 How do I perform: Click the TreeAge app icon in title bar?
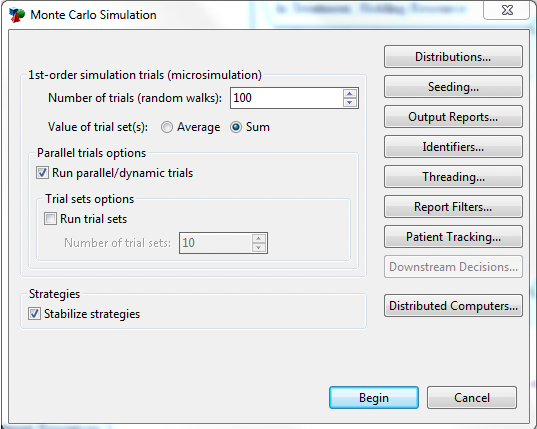point(17,15)
